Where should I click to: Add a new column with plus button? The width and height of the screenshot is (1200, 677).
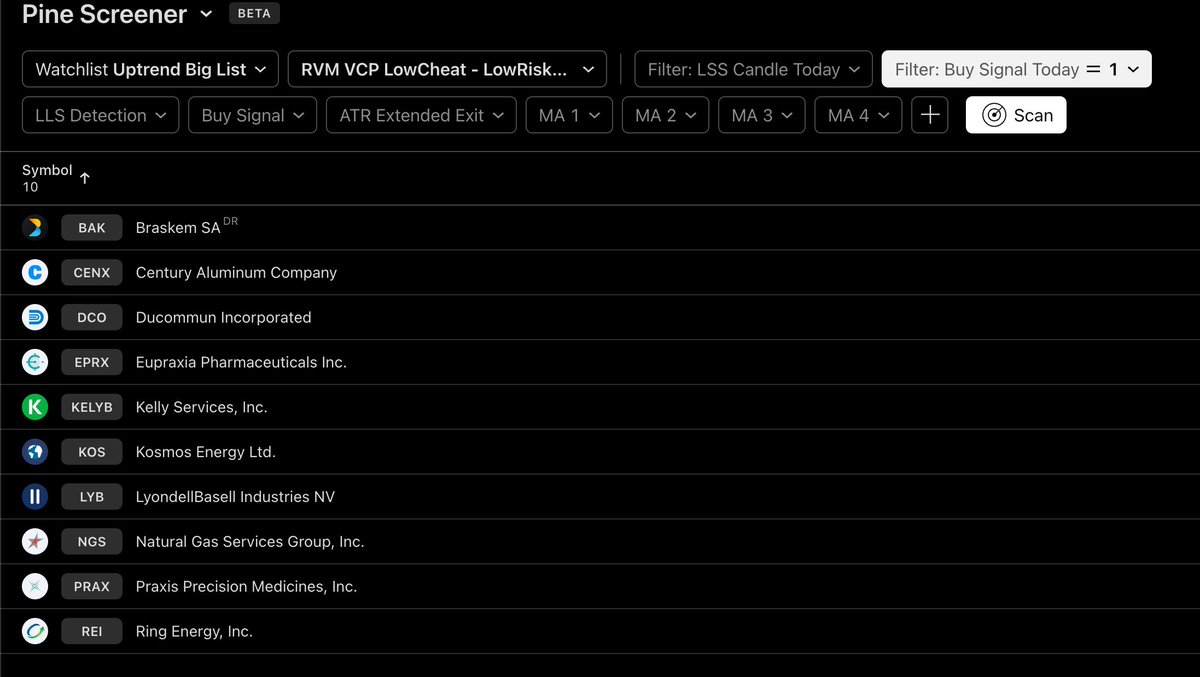[x=930, y=115]
